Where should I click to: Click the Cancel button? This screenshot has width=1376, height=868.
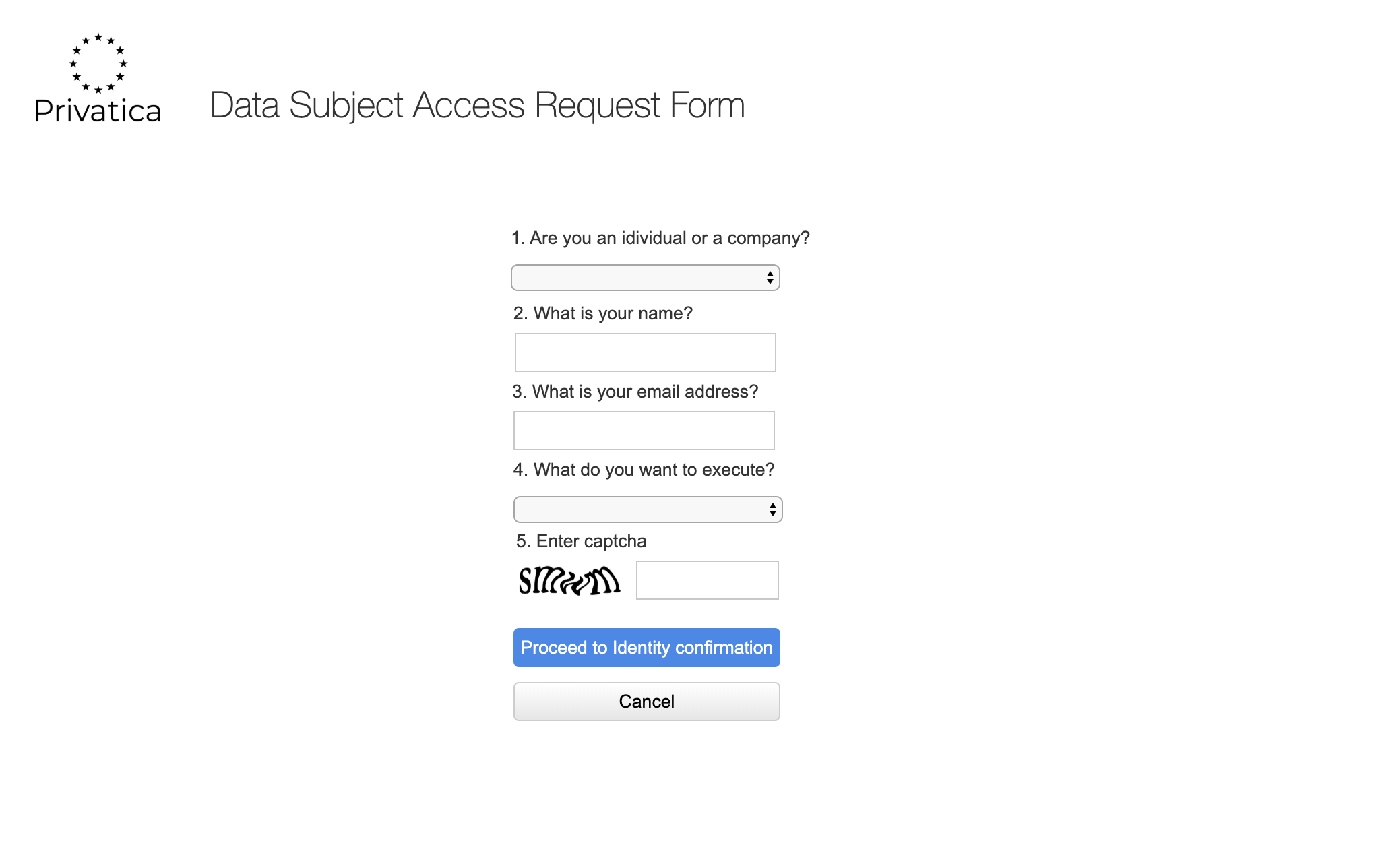click(x=647, y=702)
